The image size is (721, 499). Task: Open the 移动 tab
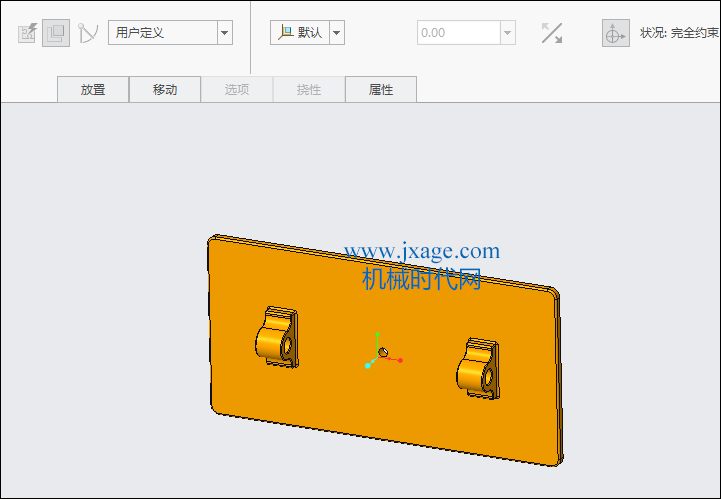(x=165, y=89)
